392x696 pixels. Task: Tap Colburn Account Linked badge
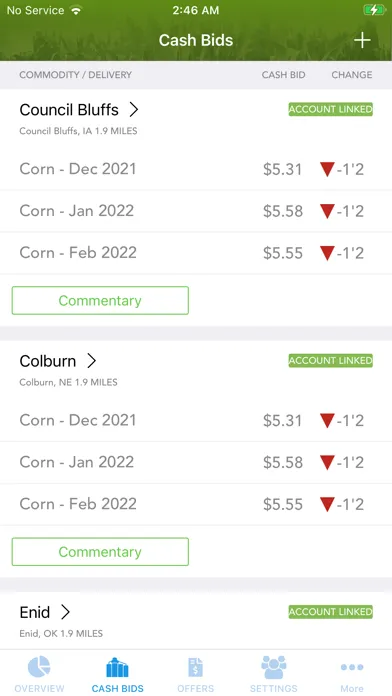click(x=331, y=360)
